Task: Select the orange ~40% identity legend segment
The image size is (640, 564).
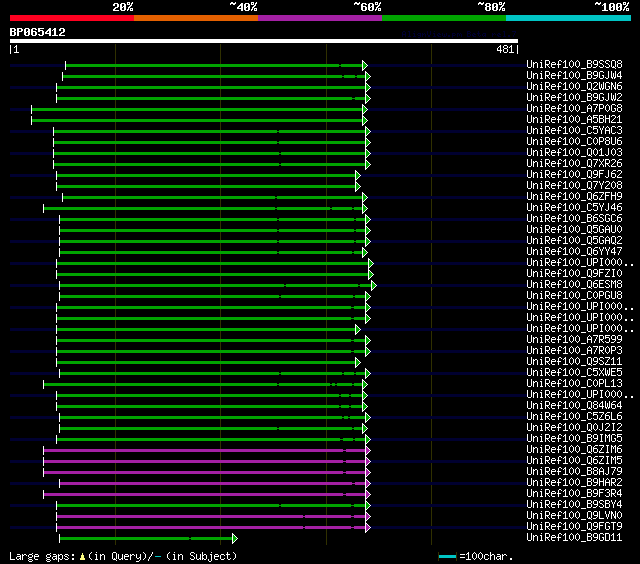Action: coord(195,18)
